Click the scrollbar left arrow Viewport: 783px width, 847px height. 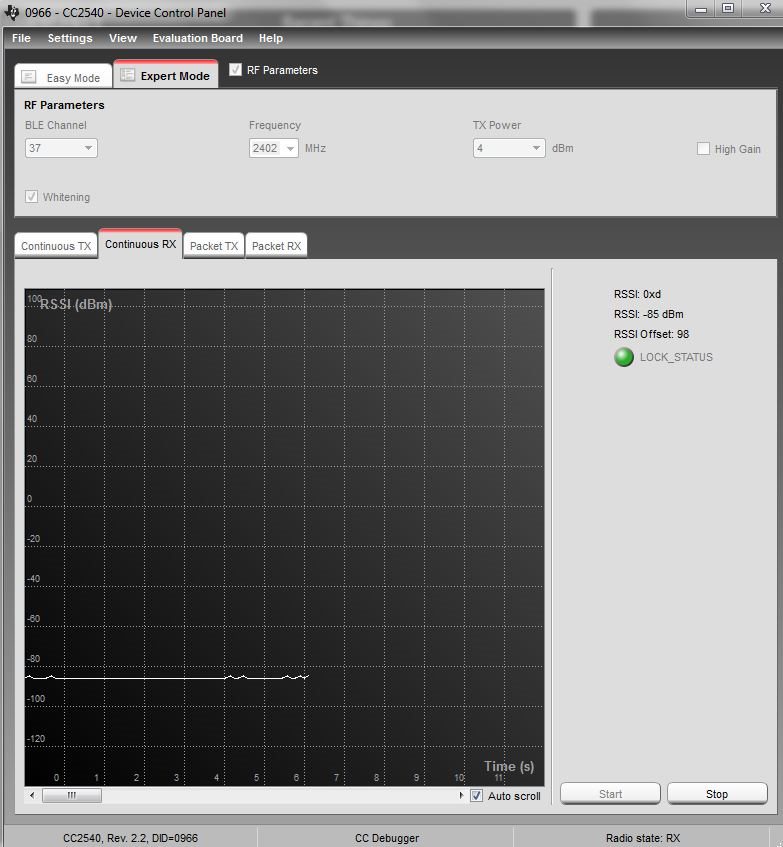32,795
